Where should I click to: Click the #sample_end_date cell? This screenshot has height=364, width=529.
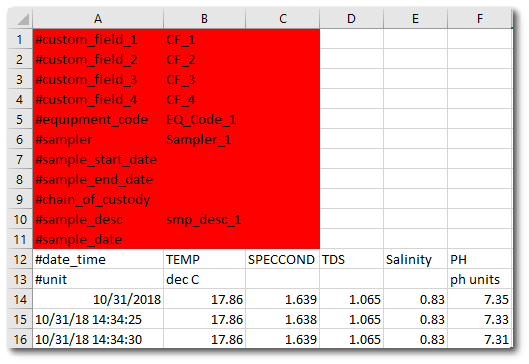(x=98, y=179)
